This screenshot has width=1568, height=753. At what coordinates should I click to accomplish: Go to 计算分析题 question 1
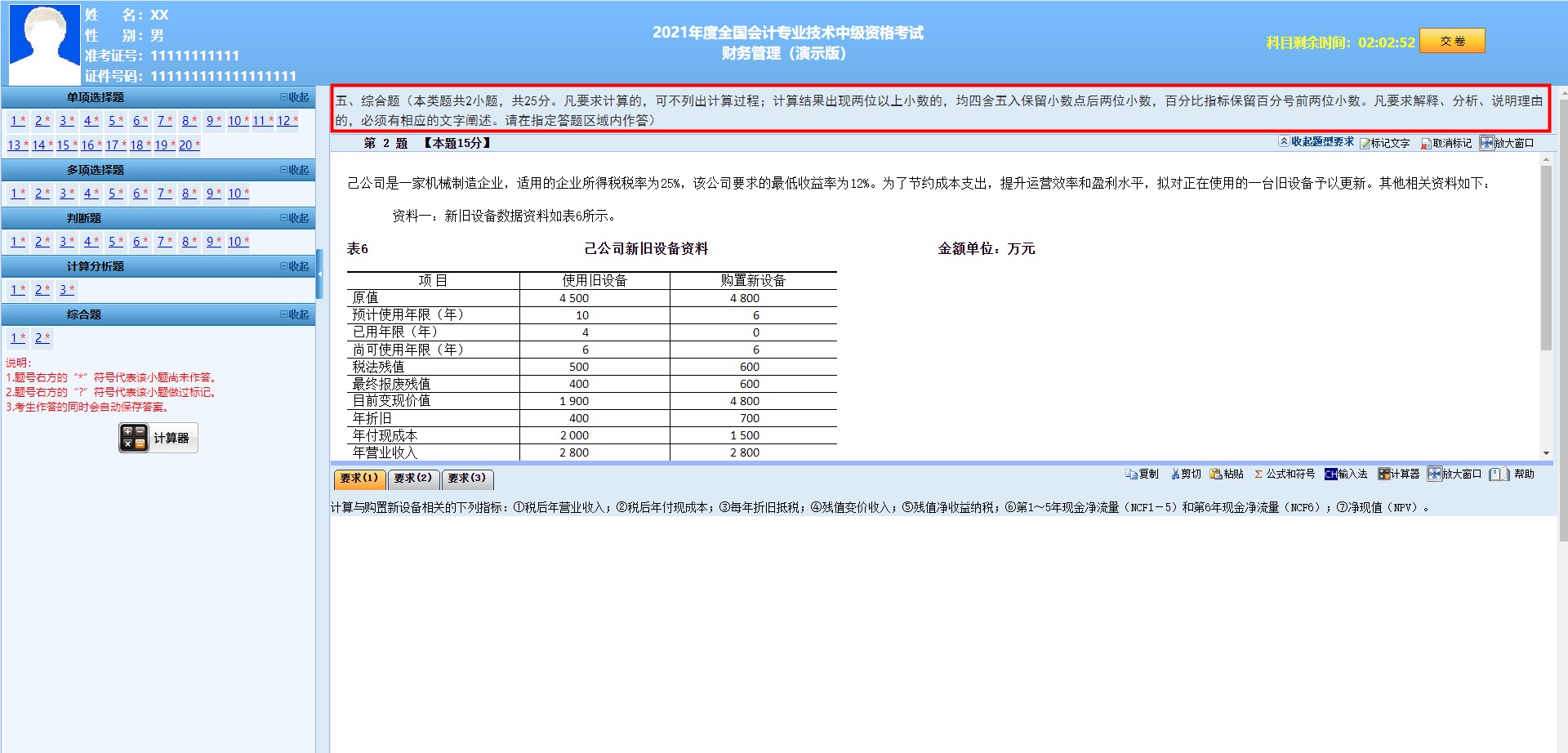coord(17,290)
